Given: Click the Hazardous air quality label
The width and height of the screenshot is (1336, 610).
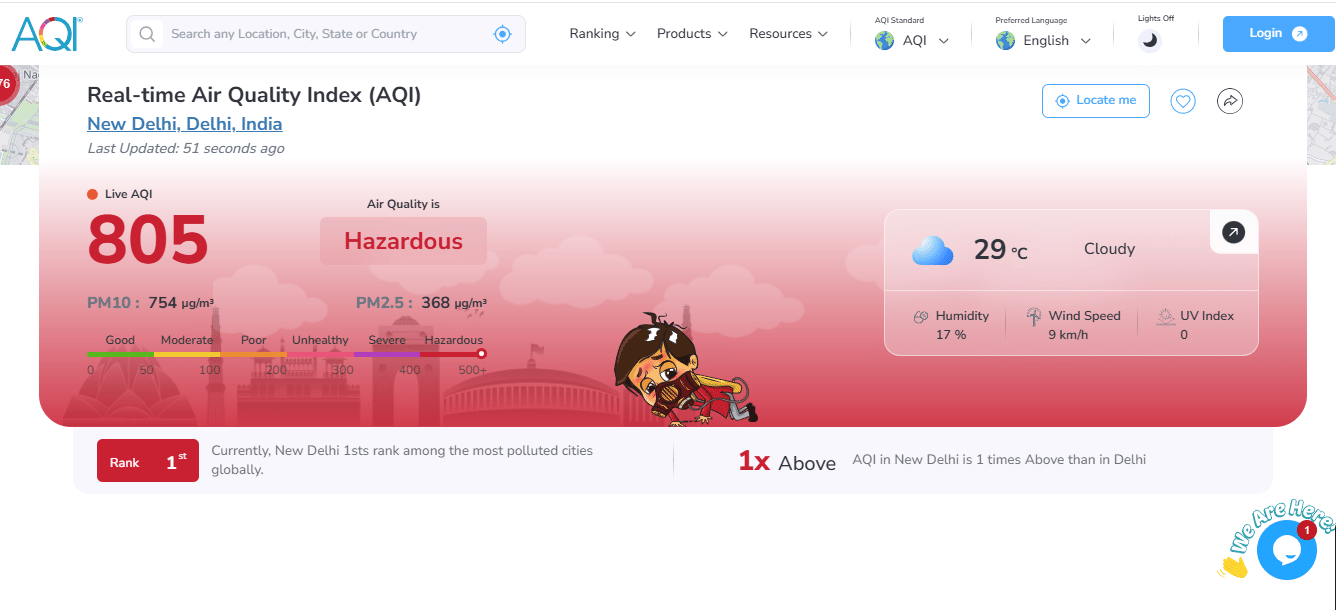Looking at the screenshot, I should pos(403,241).
